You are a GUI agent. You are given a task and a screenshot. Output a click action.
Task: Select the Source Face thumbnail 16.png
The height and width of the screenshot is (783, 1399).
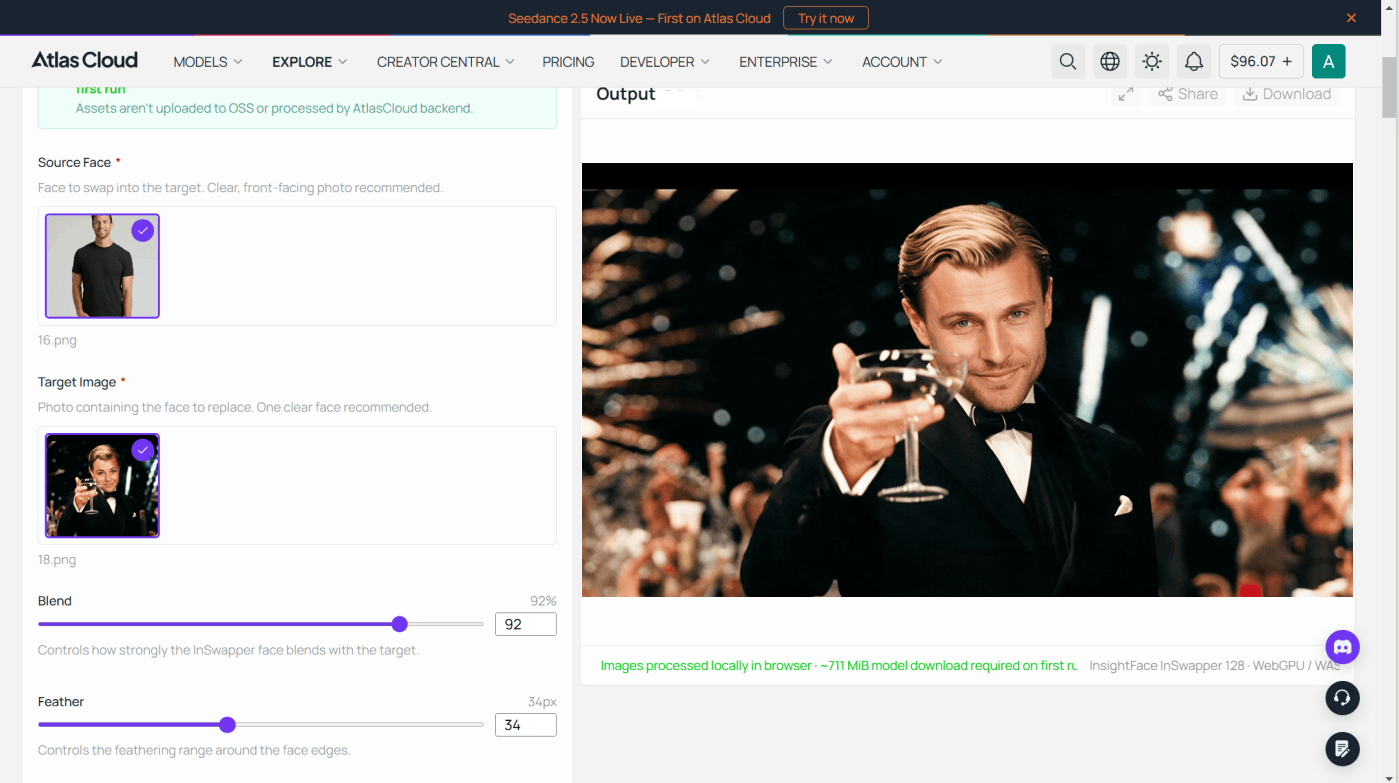click(102, 266)
